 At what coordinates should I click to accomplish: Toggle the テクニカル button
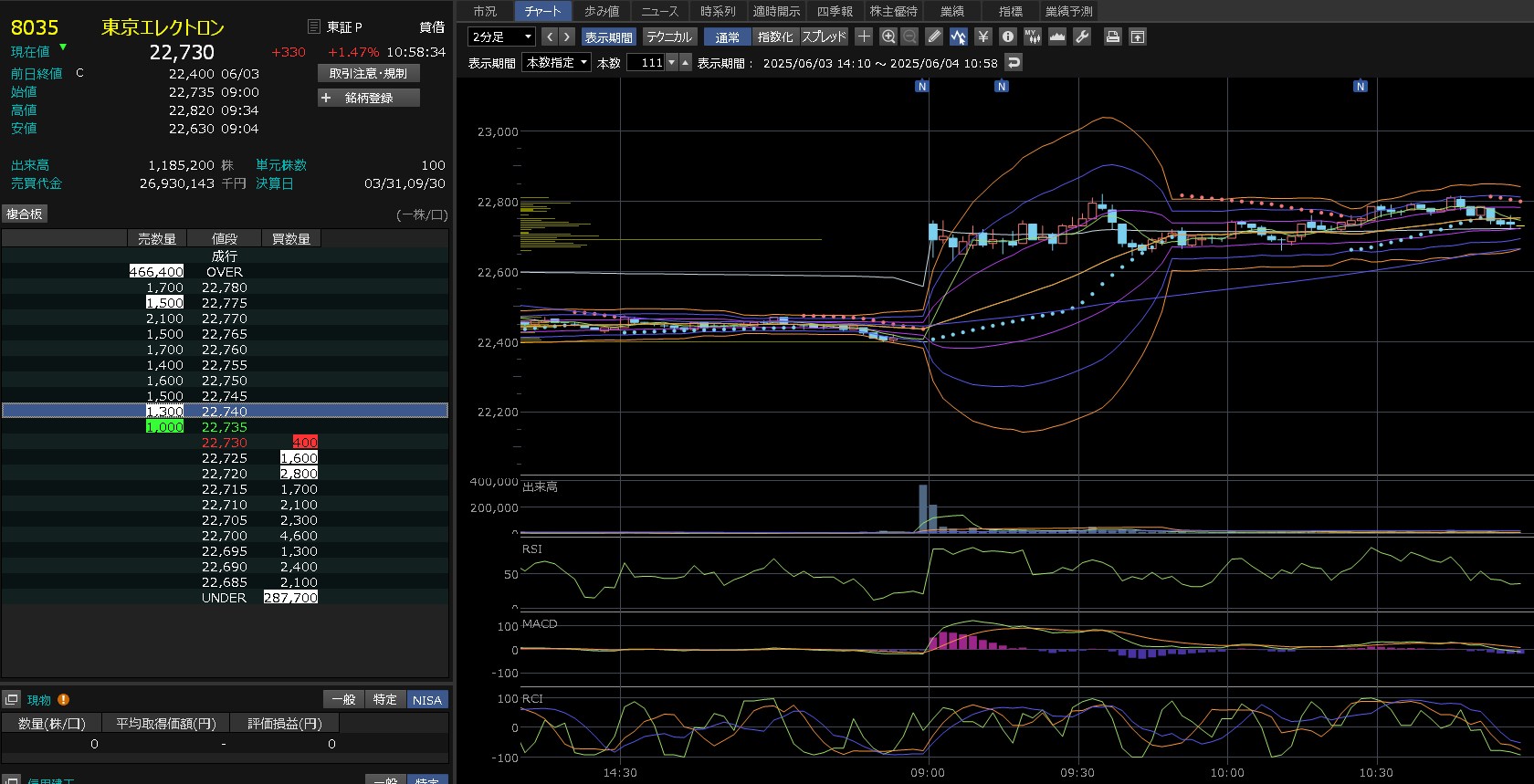(669, 37)
